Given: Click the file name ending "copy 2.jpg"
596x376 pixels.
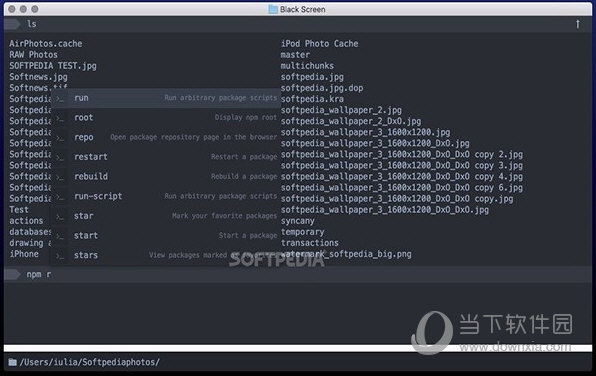Looking at the screenshot, I should pos(402,154).
